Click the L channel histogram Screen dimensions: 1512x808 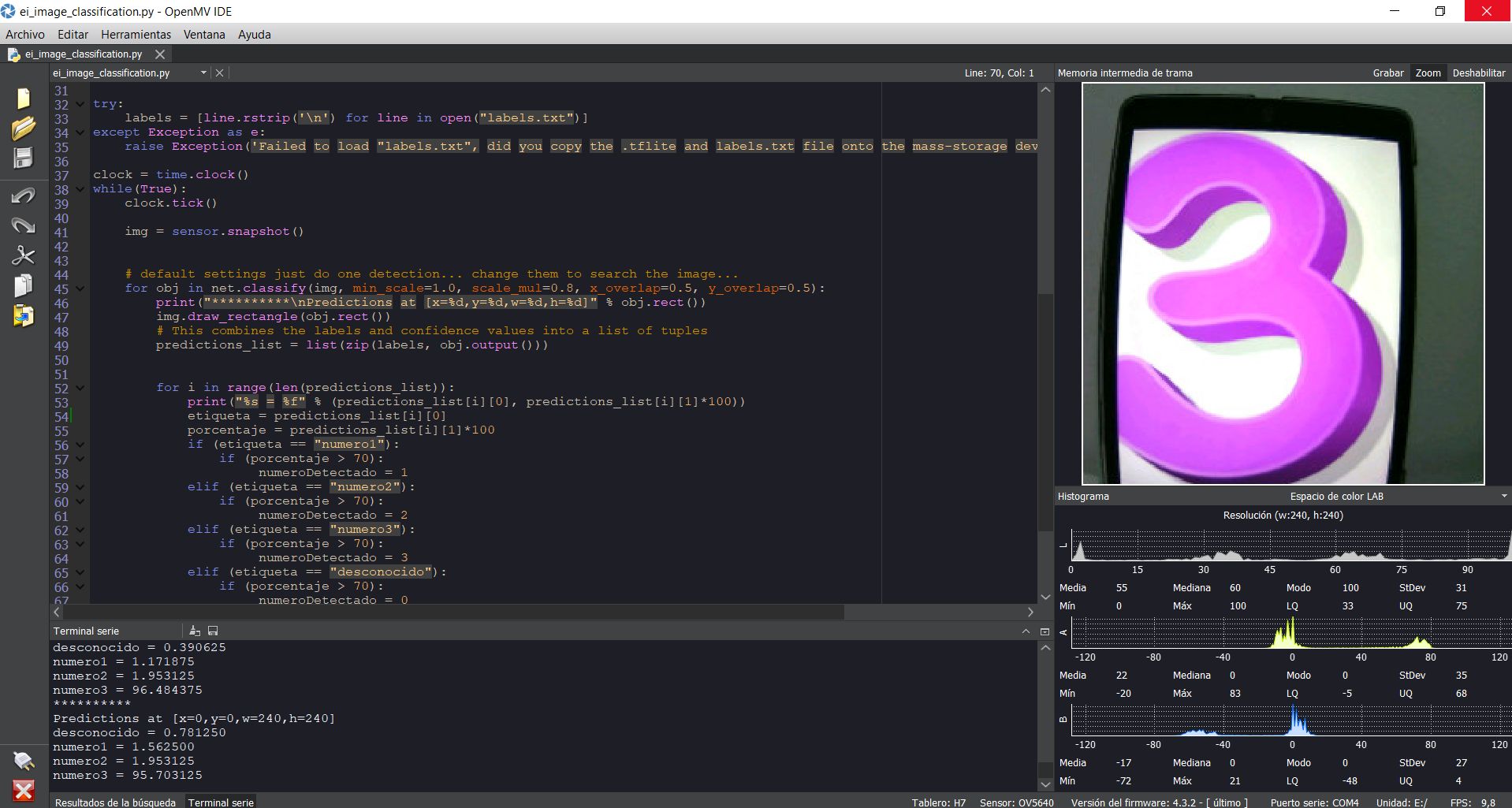1290,545
